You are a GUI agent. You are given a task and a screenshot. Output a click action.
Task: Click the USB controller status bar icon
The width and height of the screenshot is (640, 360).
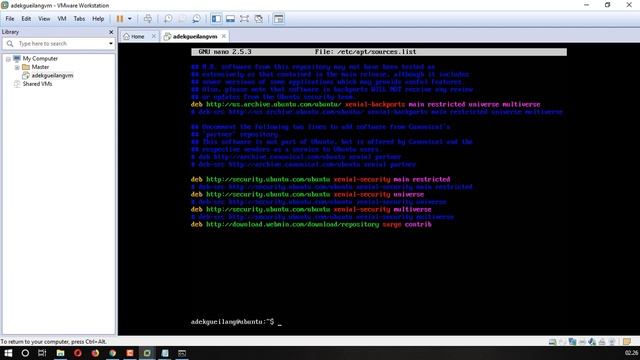click(582, 342)
